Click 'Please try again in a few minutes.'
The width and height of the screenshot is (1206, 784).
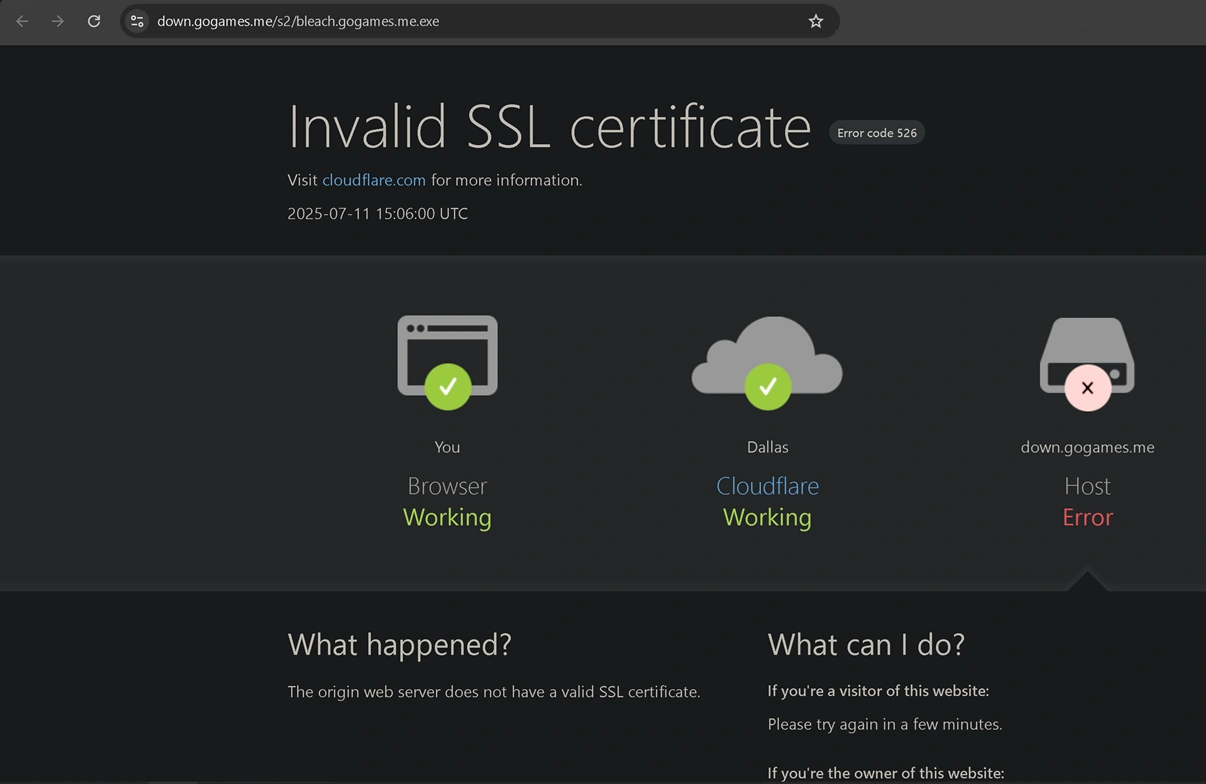click(x=885, y=724)
